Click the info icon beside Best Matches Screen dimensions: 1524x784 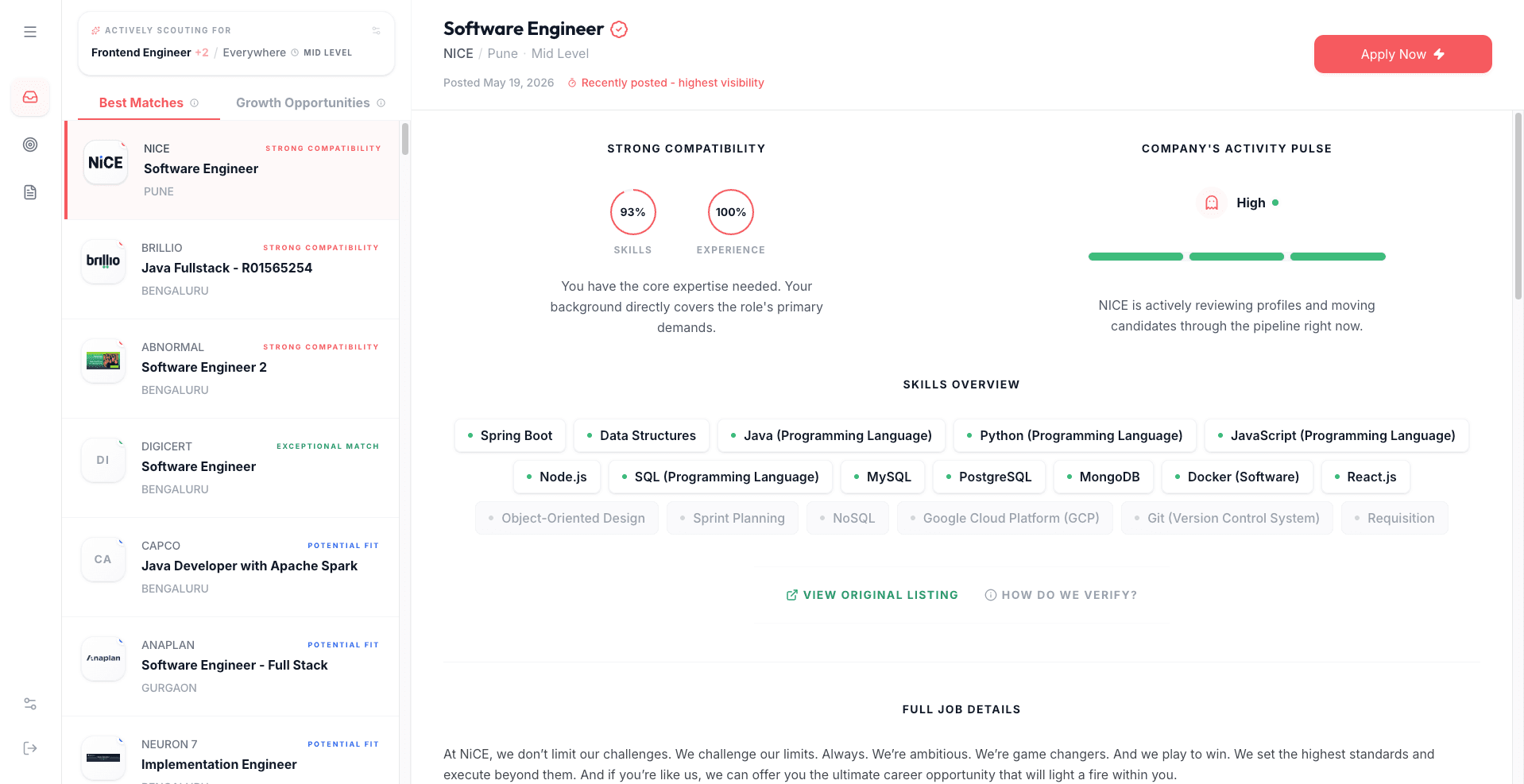coord(194,103)
